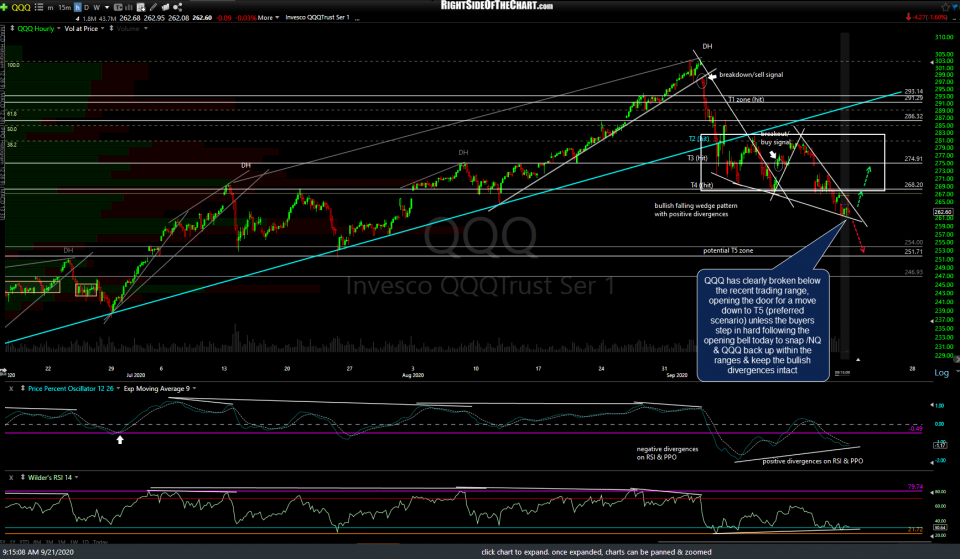This screenshot has height=559, width=960.
Task: Remove the Price Percent Oscillator pane with X
Action: click(x=11, y=389)
